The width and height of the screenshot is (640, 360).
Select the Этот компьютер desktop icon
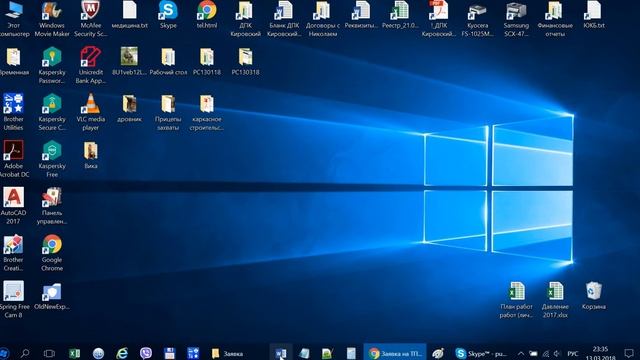pyautogui.click(x=14, y=20)
